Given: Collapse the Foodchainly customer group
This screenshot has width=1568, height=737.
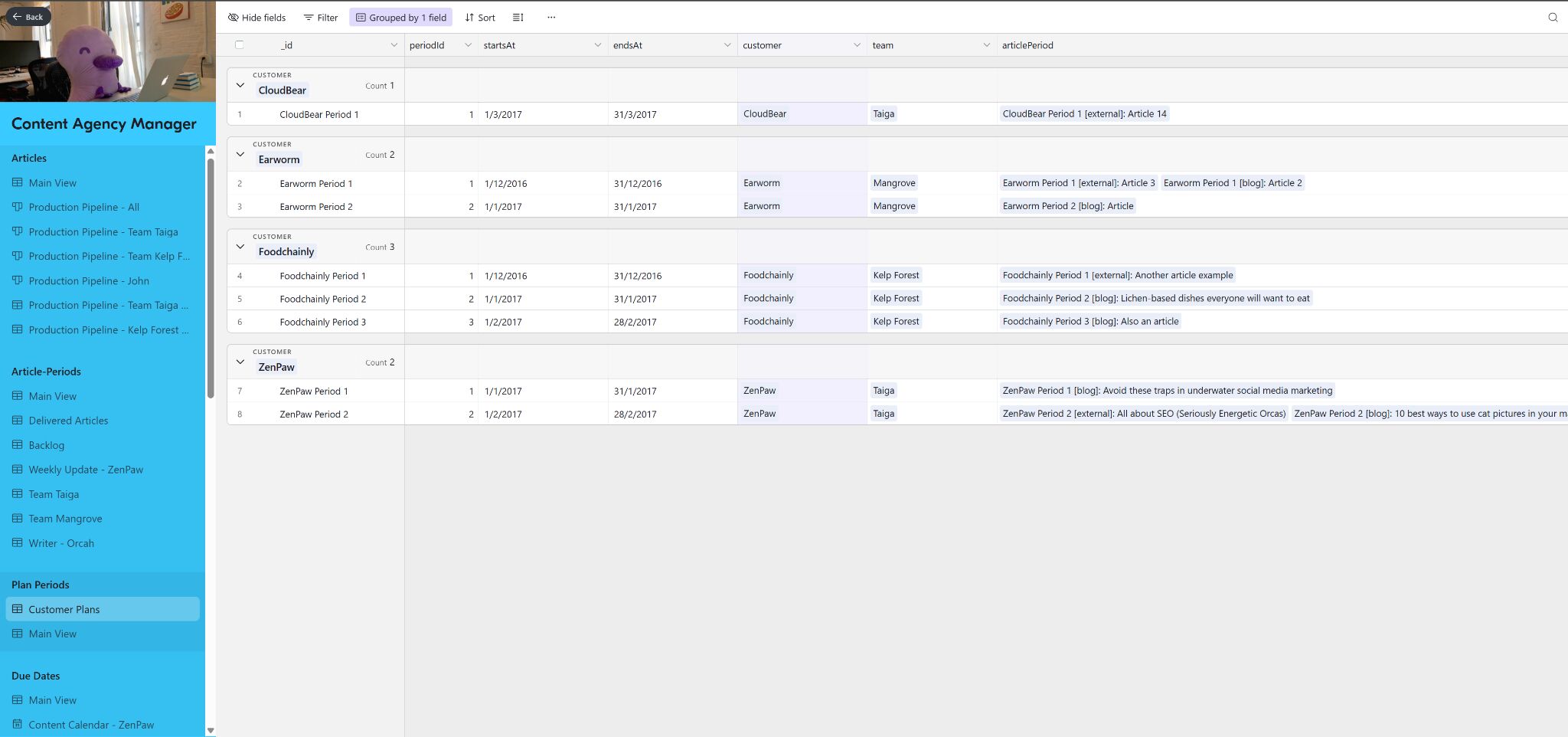Looking at the screenshot, I should tap(240, 247).
